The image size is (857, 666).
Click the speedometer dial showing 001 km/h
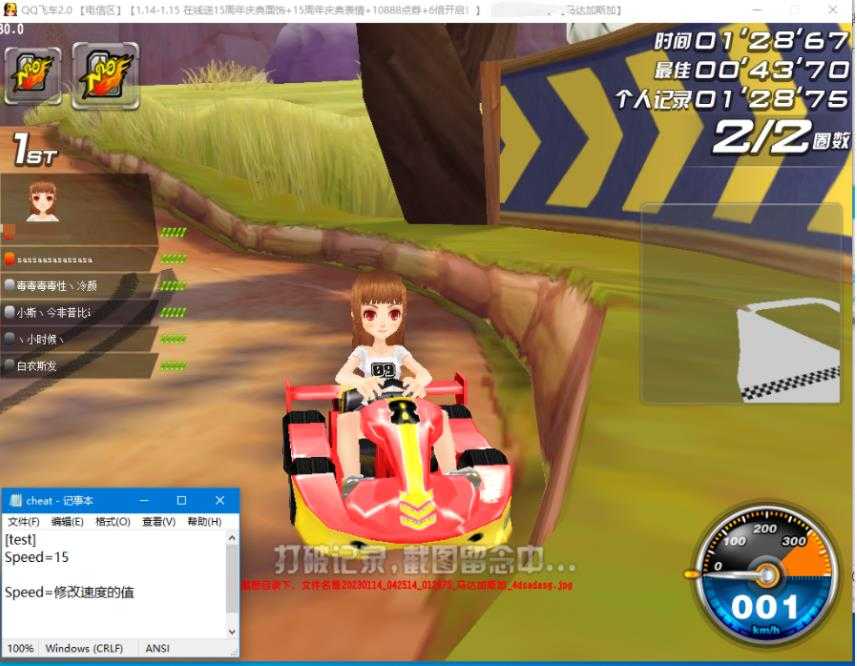pyautogui.click(x=765, y=575)
